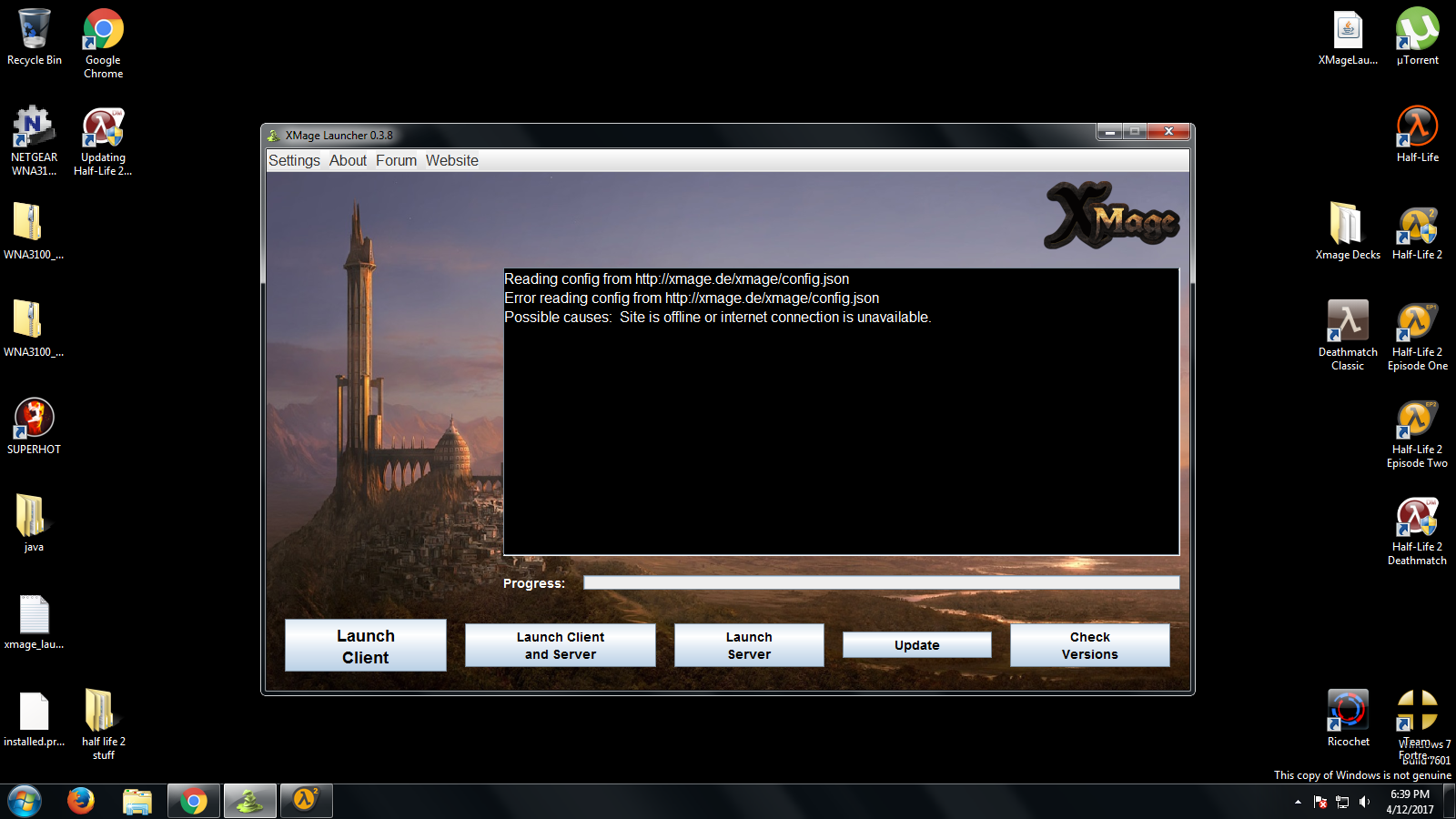Open Windows Explorer from the taskbar
1456x819 pixels.
137,801
